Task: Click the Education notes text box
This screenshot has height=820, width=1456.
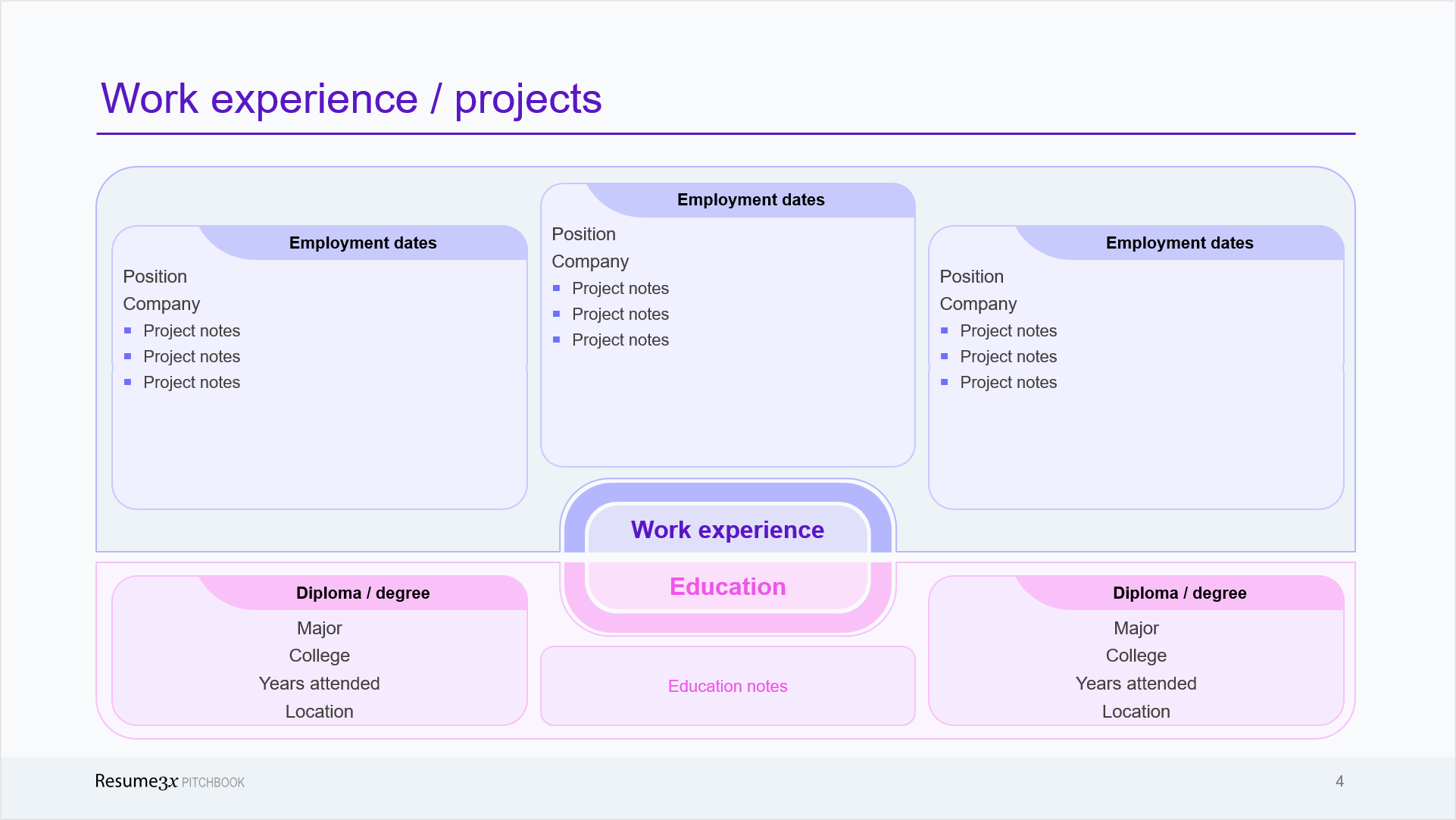Action: click(727, 686)
